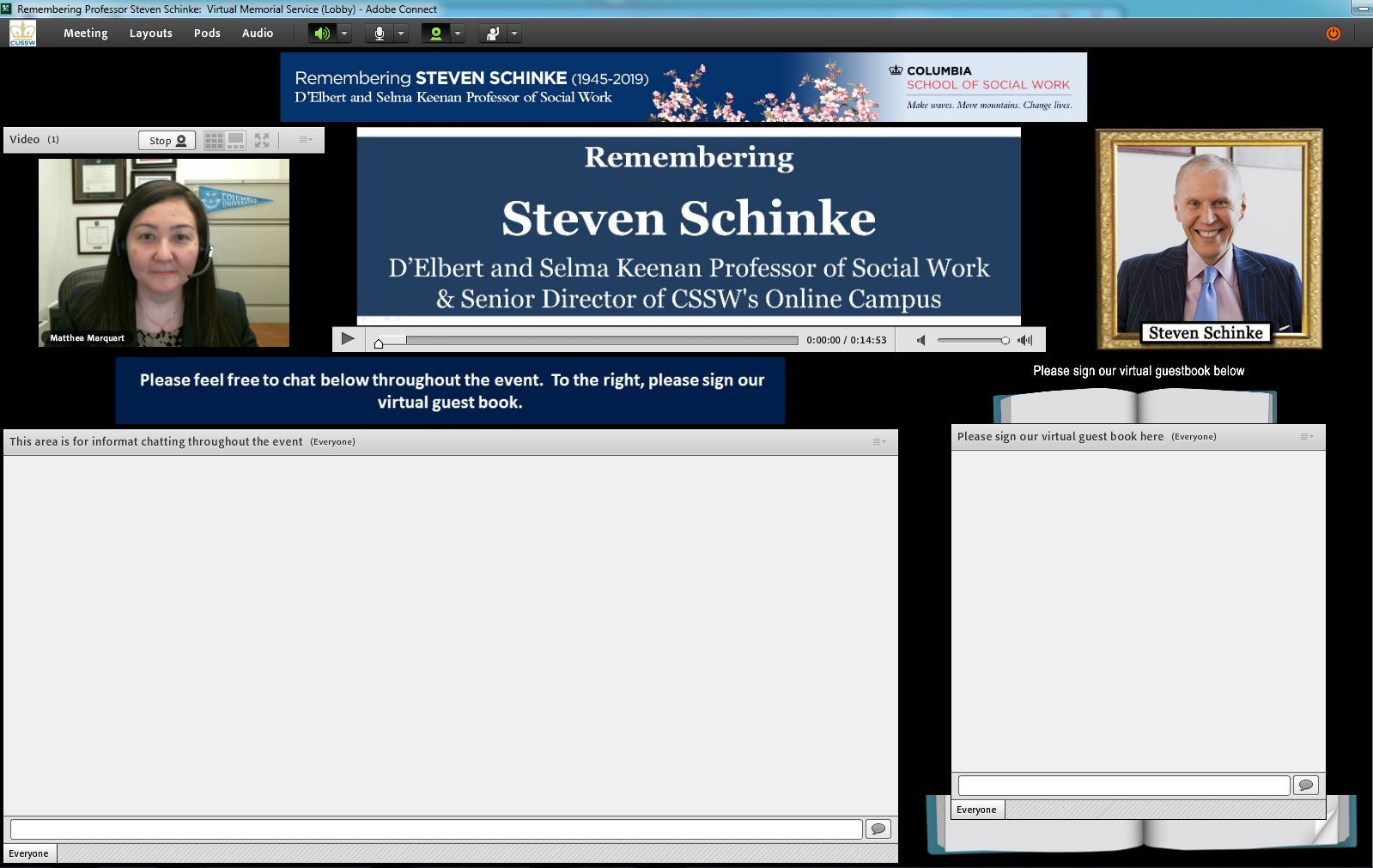The height and width of the screenshot is (868, 1373).
Task: Click the CUSSW crown logo
Action: 22,33
